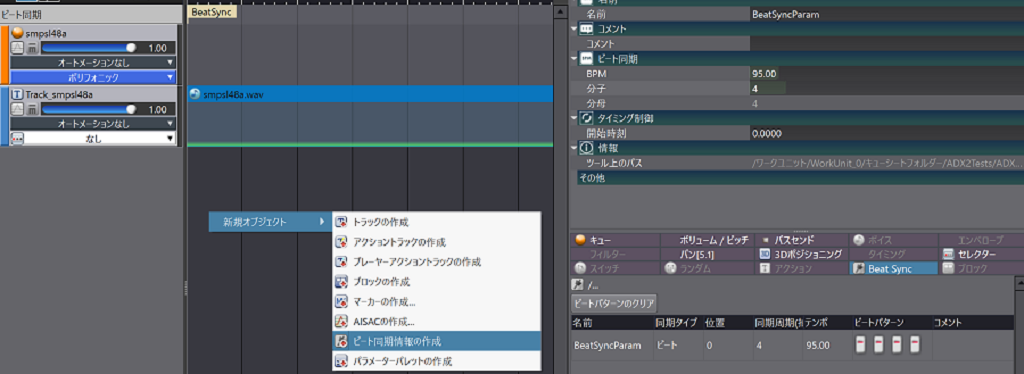Choose プレーヤーアクショントラックの作成 menu item
This screenshot has height=374, width=1024.
[x=436, y=262]
